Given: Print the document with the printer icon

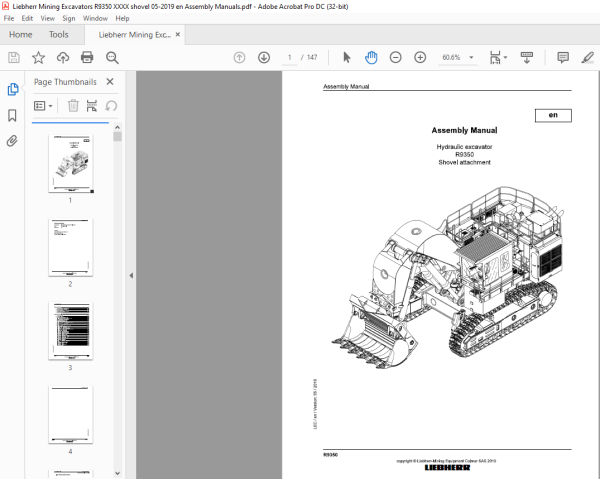Looking at the screenshot, I should [87, 57].
